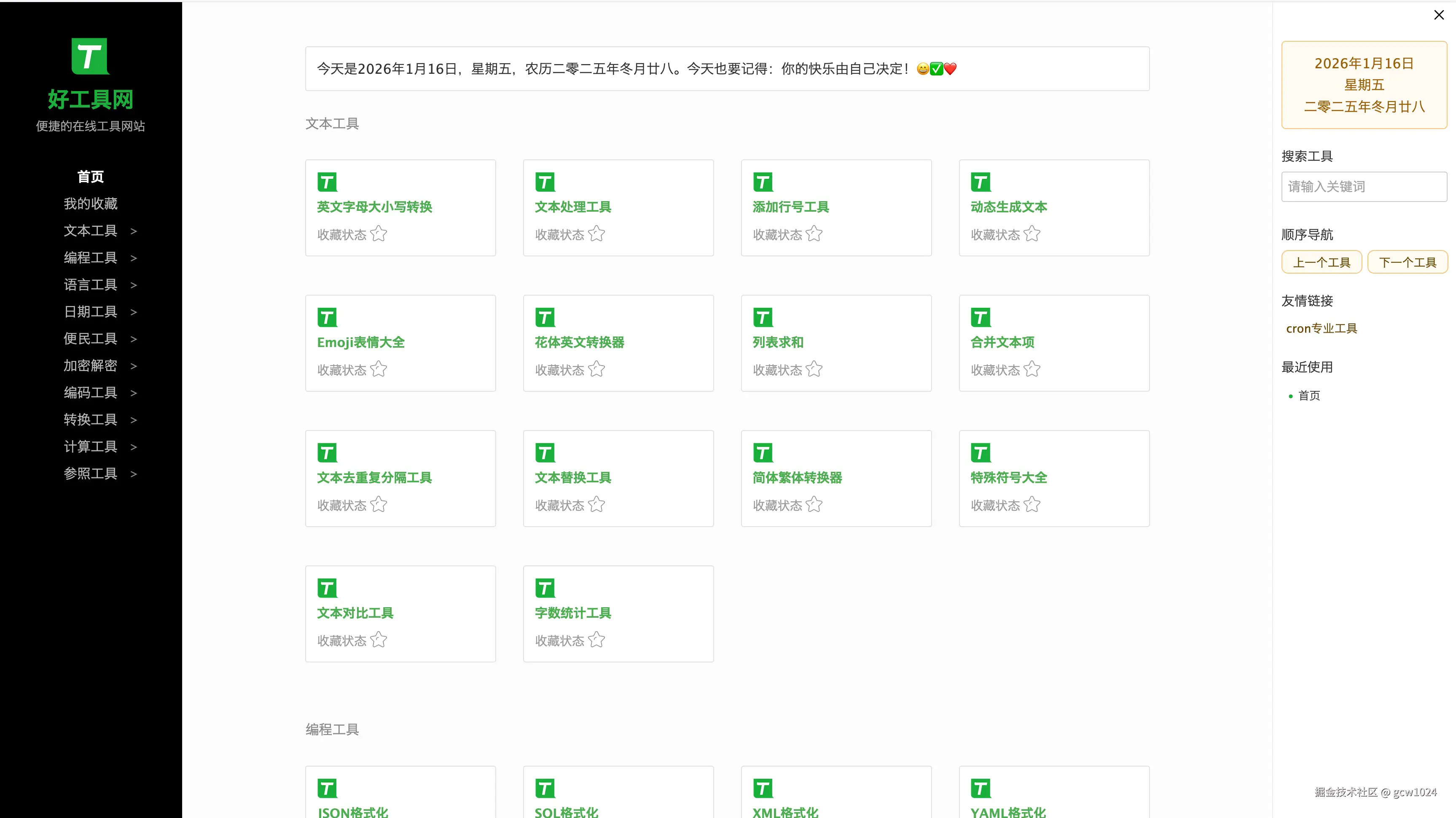1456x818 pixels.
Task: Open the 动态生成文本 tool icon
Action: 981,182
